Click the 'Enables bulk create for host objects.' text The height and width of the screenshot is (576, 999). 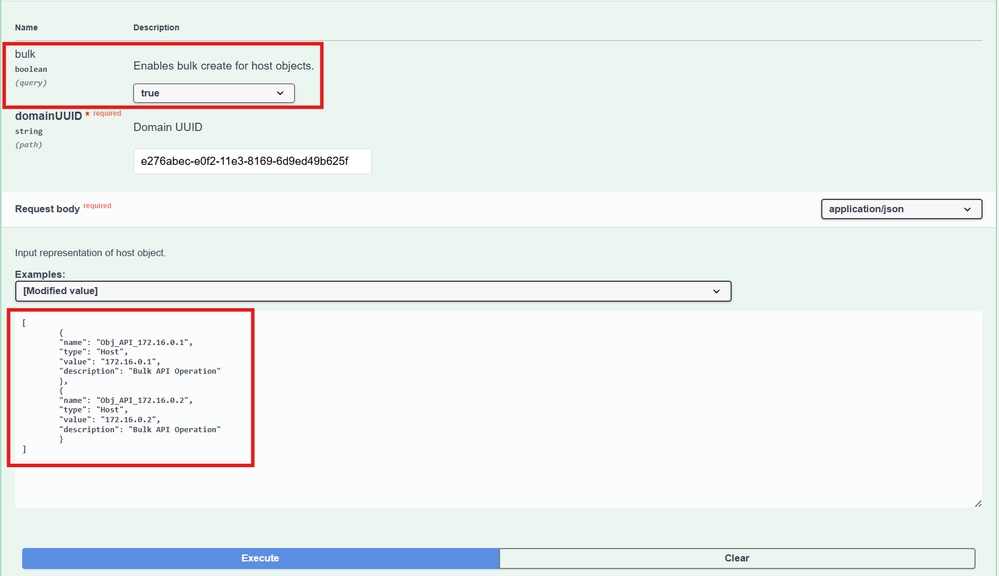point(224,66)
